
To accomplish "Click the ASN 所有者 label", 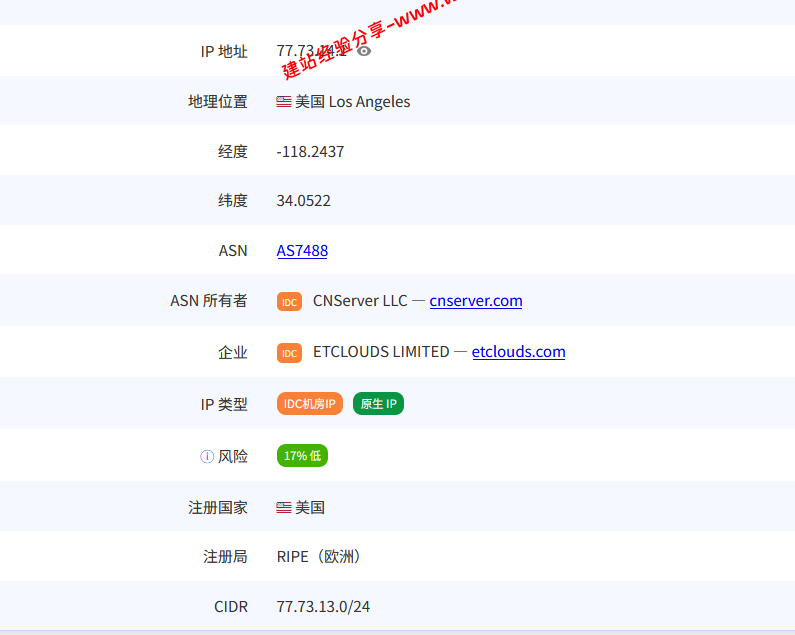I will pos(208,301).
